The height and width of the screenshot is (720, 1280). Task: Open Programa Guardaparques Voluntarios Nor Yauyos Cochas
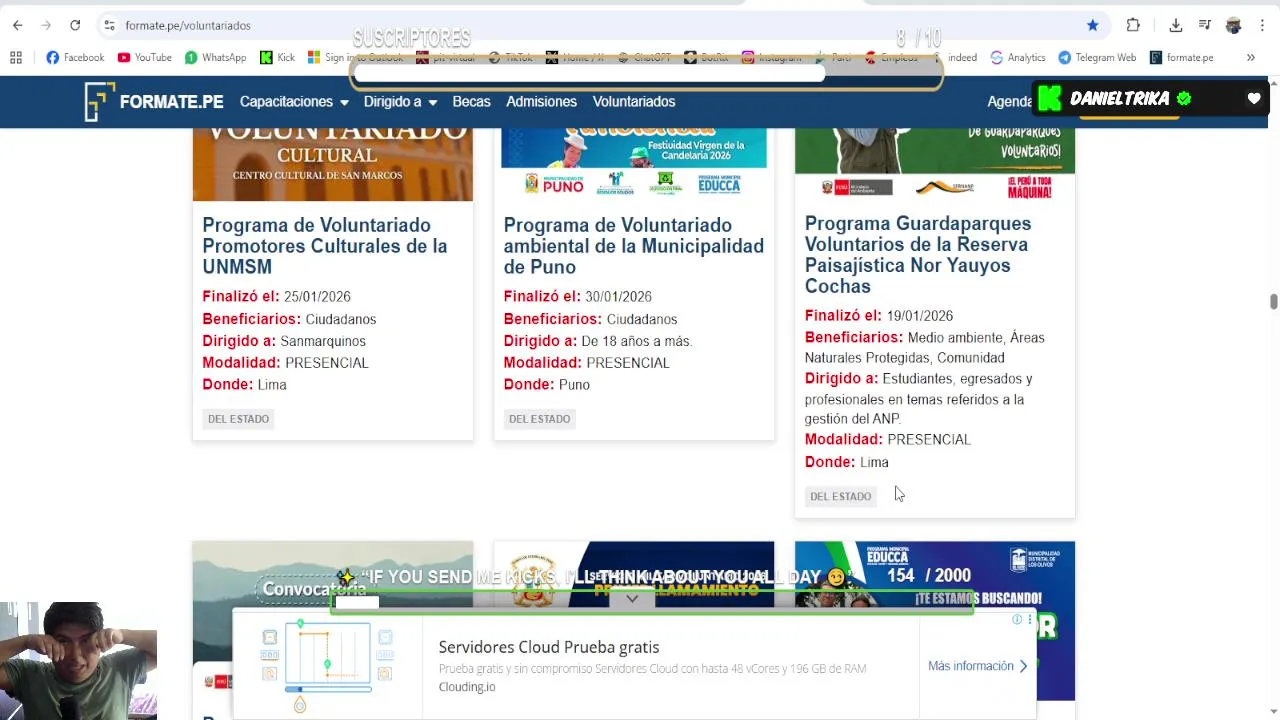pyautogui.click(x=918, y=255)
